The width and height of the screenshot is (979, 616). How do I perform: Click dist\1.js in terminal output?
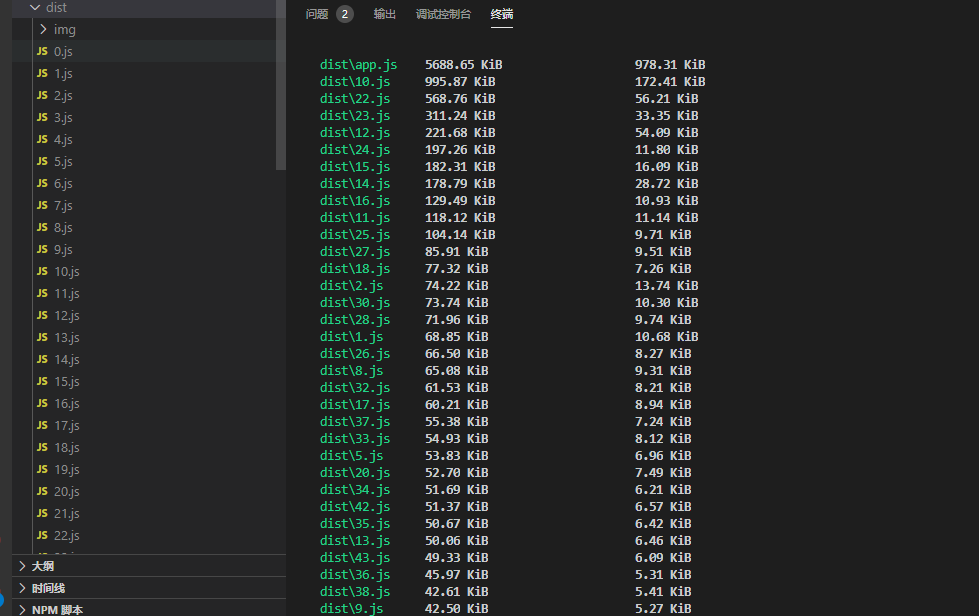tap(352, 336)
